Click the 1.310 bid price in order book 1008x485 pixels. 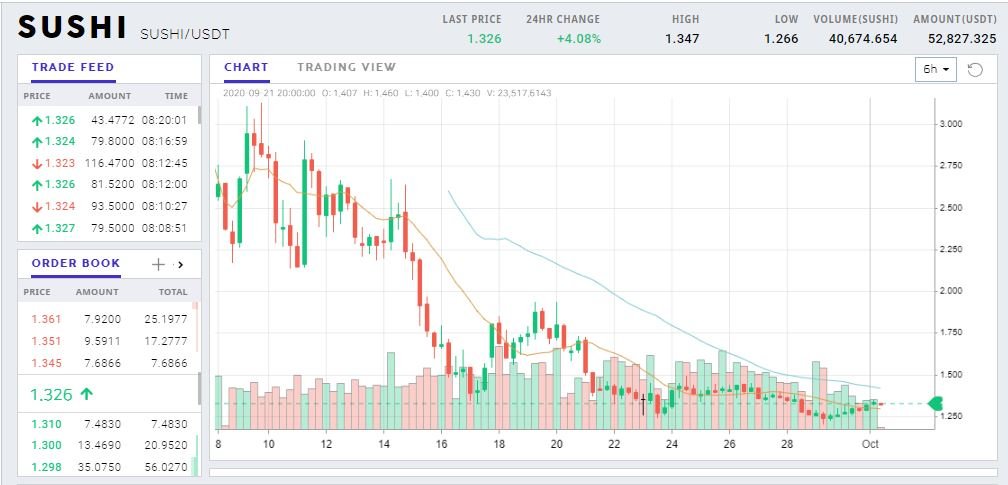click(x=46, y=424)
